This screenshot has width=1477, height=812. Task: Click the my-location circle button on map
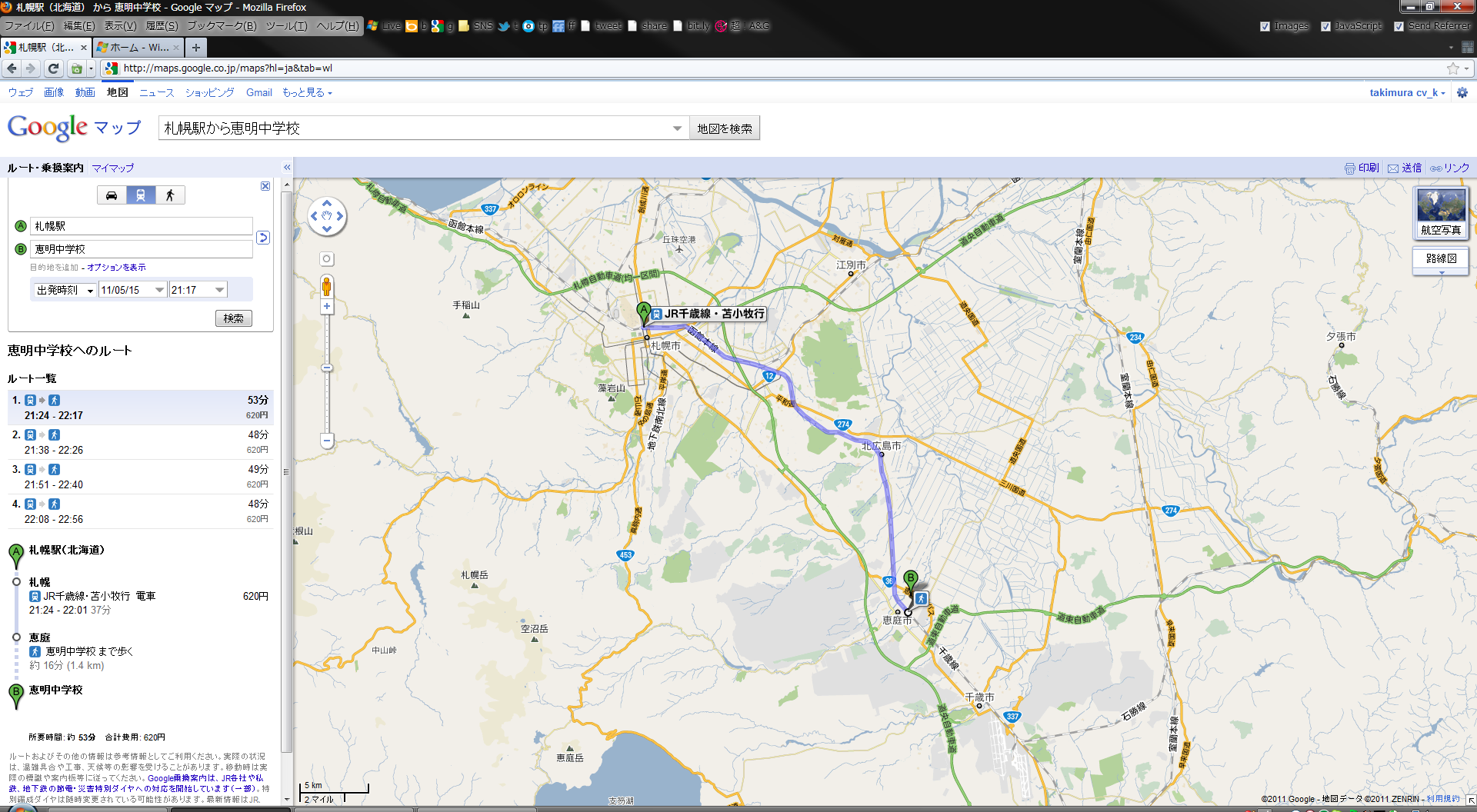[327, 259]
